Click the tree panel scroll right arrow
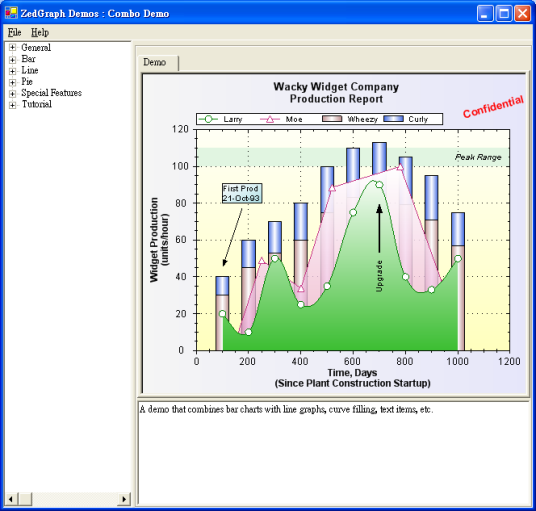The image size is (536, 511). (x=124, y=499)
